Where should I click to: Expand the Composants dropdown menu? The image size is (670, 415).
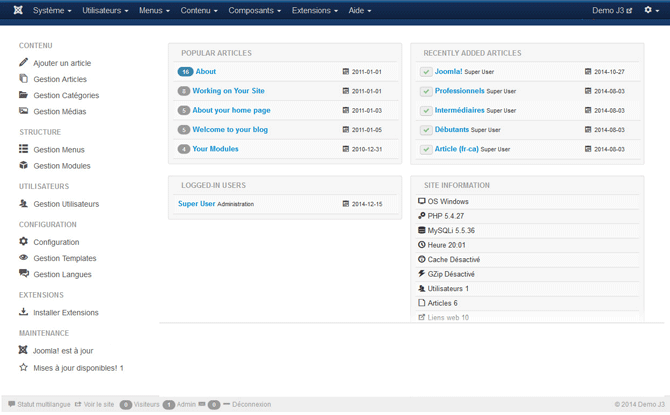tap(254, 11)
